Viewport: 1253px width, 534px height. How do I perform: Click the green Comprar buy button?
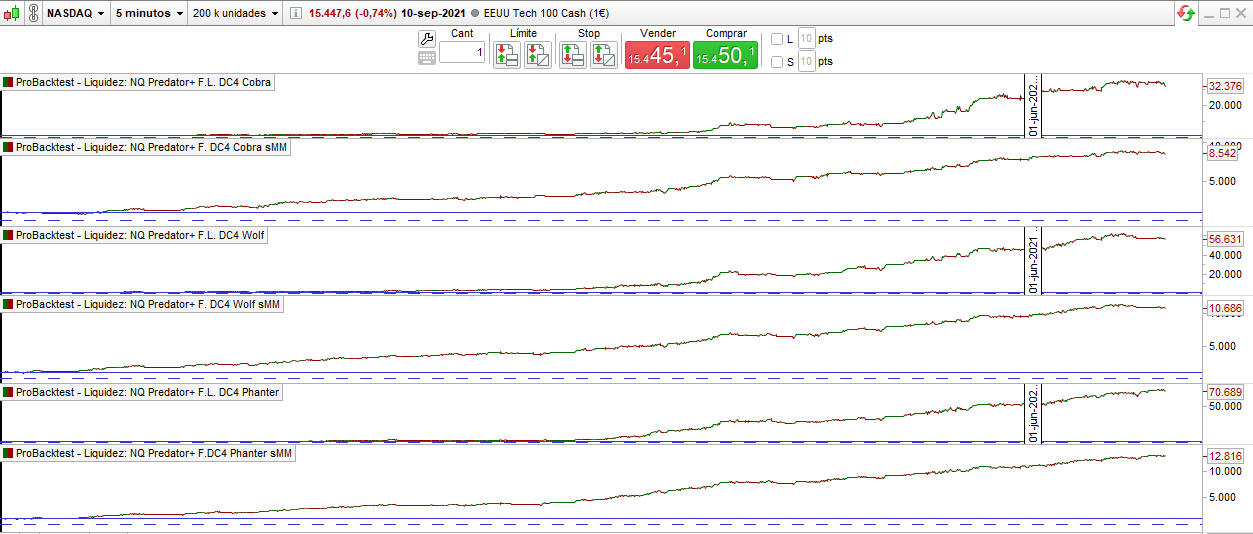click(726, 55)
